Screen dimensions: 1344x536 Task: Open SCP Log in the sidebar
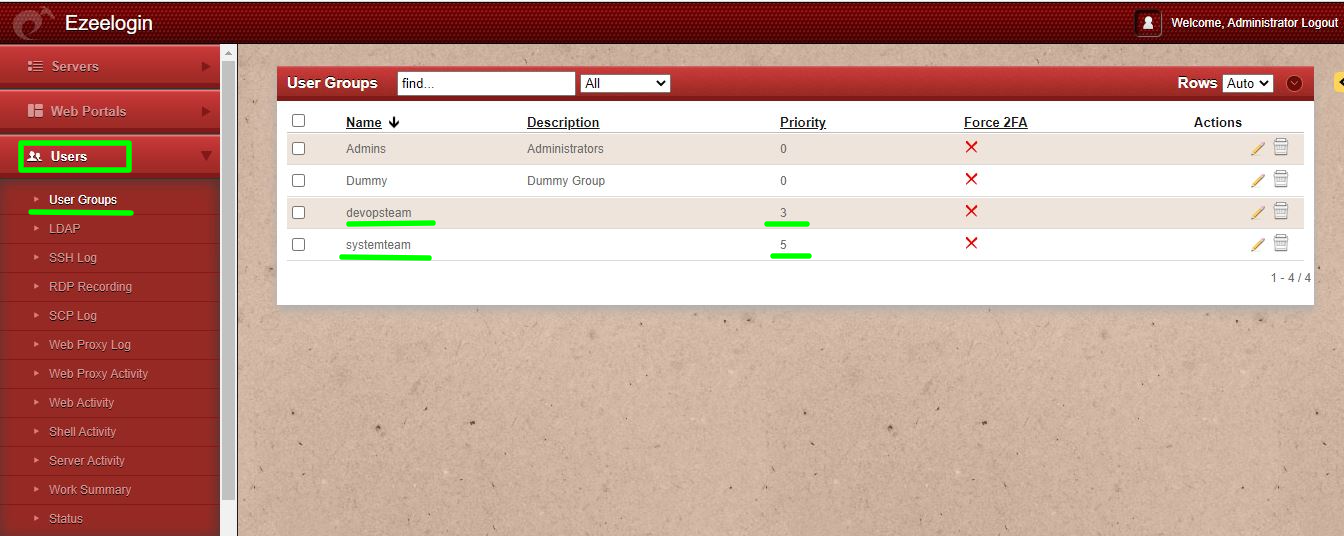[x=73, y=315]
